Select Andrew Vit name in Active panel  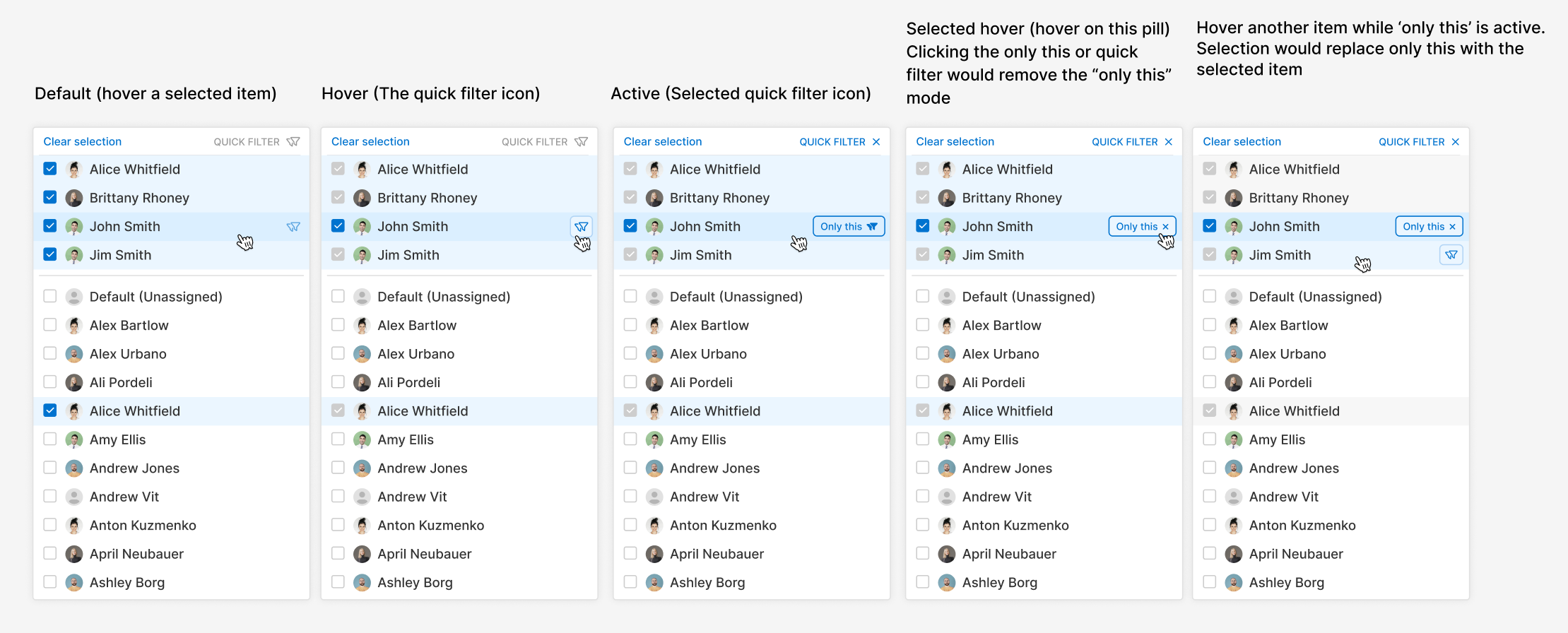(705, 497)
